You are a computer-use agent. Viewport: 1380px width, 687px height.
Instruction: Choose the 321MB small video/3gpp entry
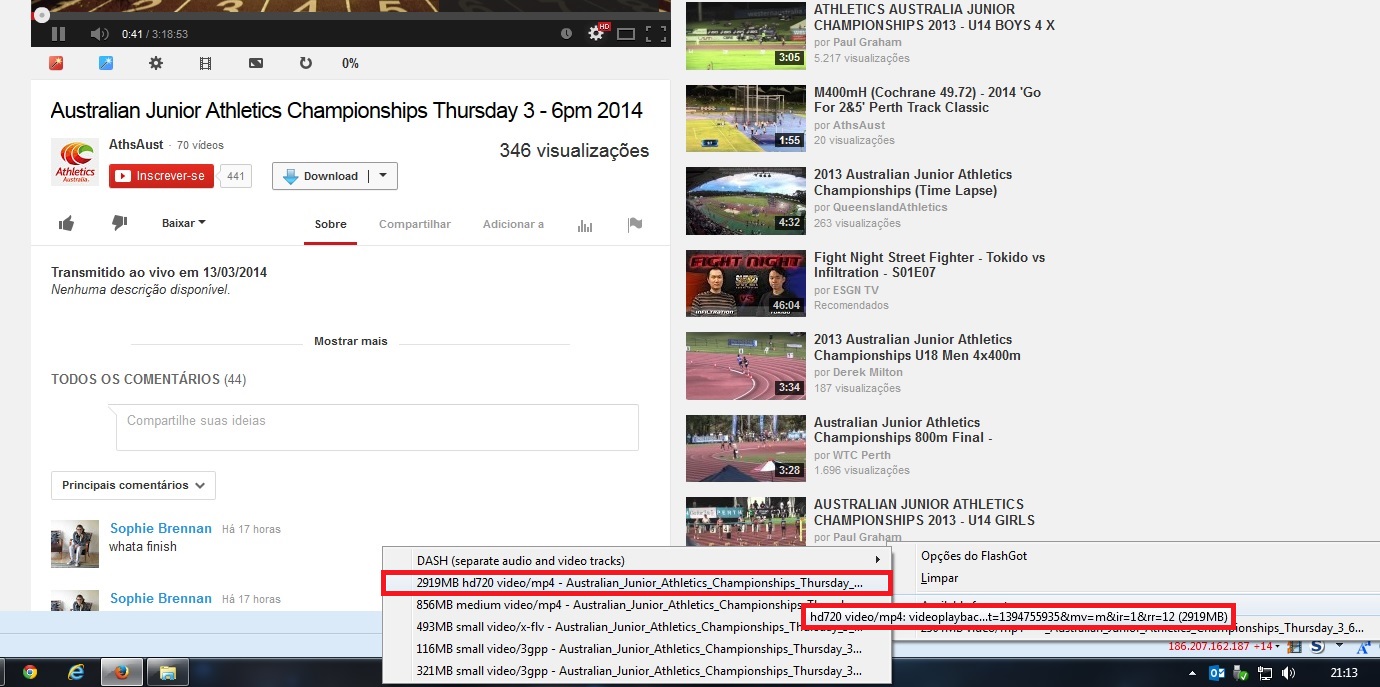pos(637,671)
